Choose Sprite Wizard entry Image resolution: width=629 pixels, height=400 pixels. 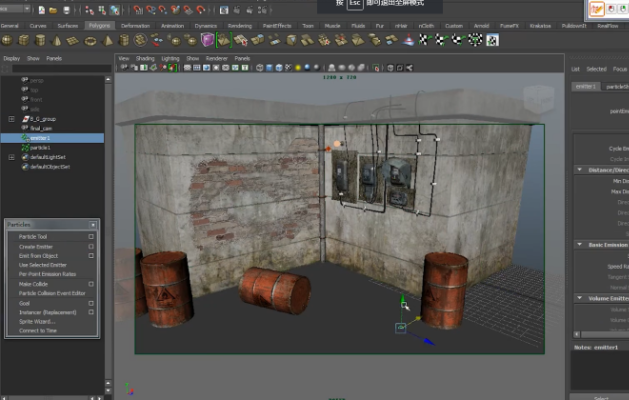[x=37, y=322]
